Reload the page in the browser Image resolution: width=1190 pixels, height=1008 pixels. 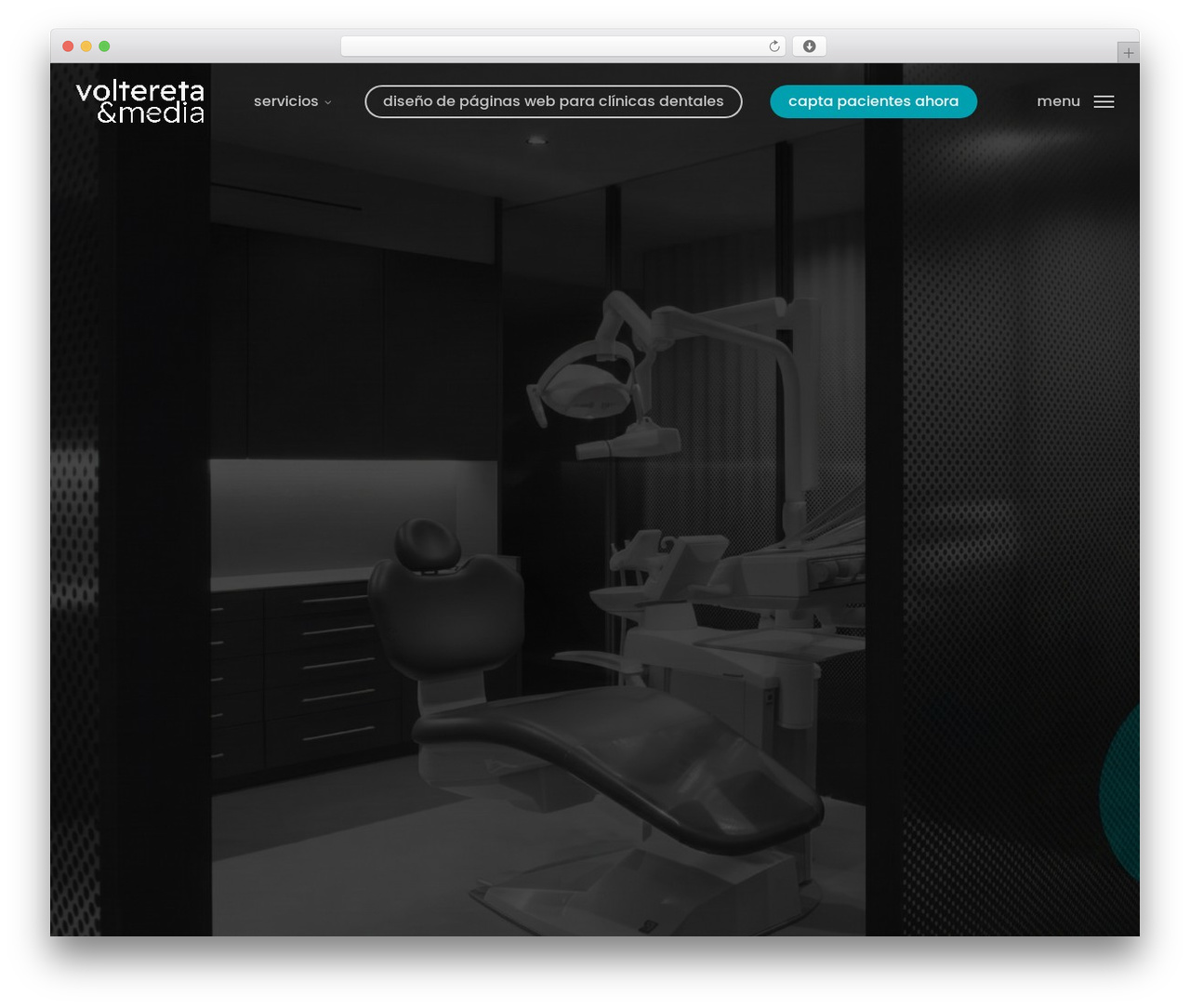coord(773,46)
